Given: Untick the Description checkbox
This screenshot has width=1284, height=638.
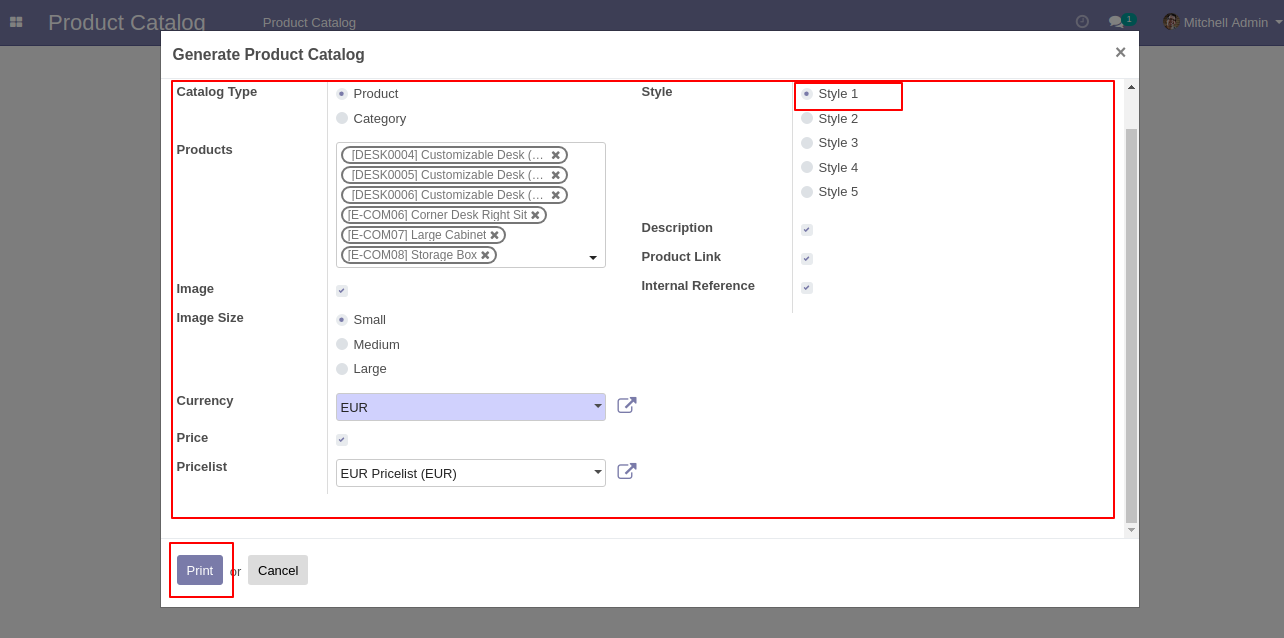Looking at the screenshot, I should point(807,230).
